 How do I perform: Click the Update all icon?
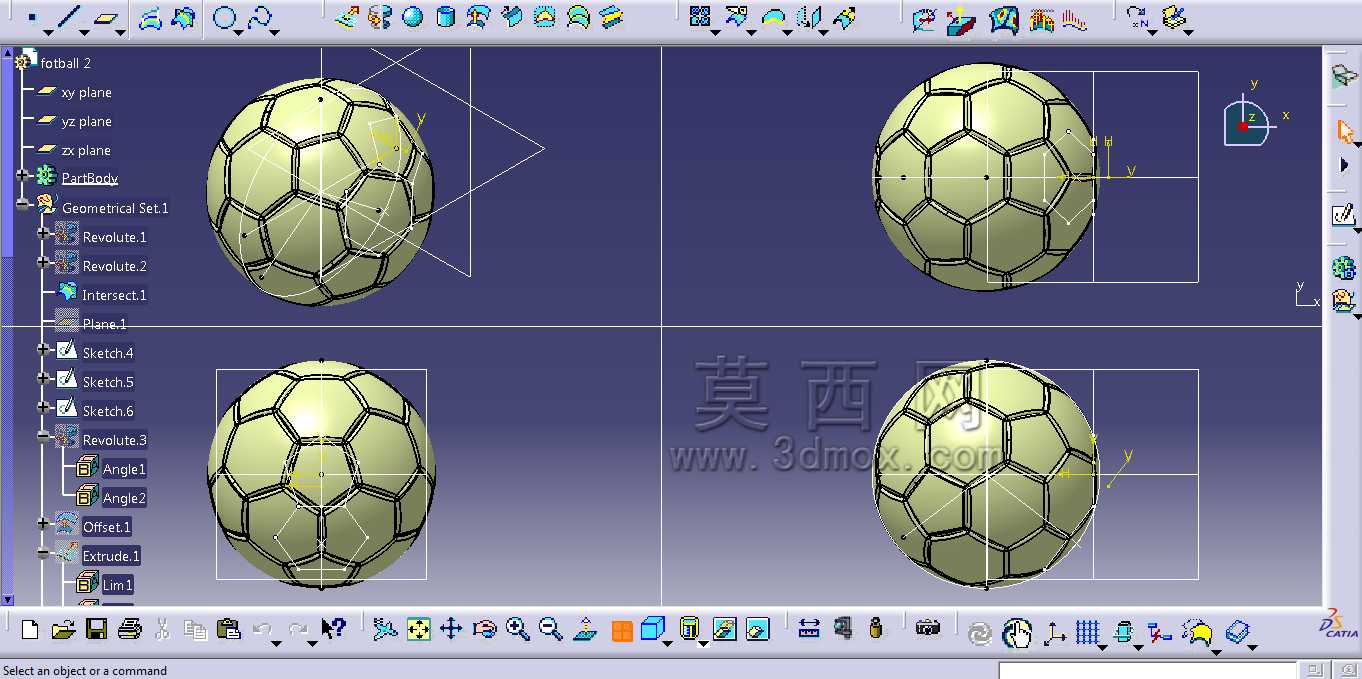click(980, 632)
